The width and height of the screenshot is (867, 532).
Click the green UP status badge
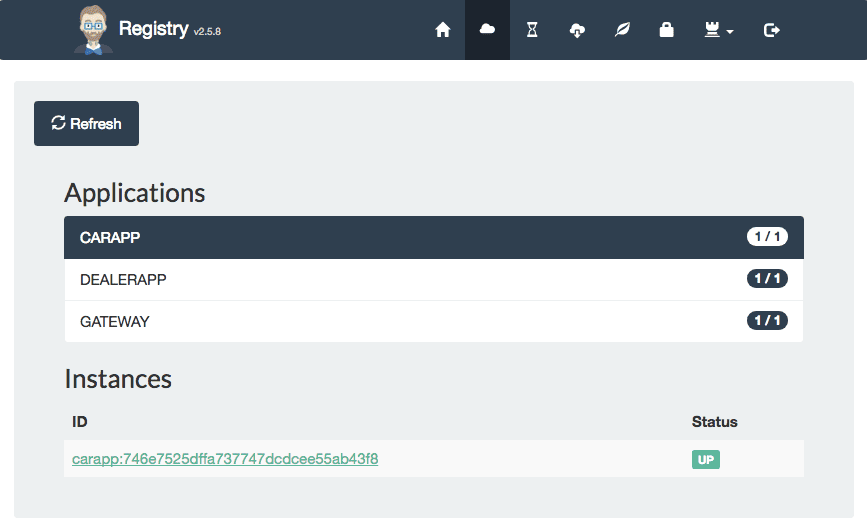pyautogui.click(x=706, y=460)
